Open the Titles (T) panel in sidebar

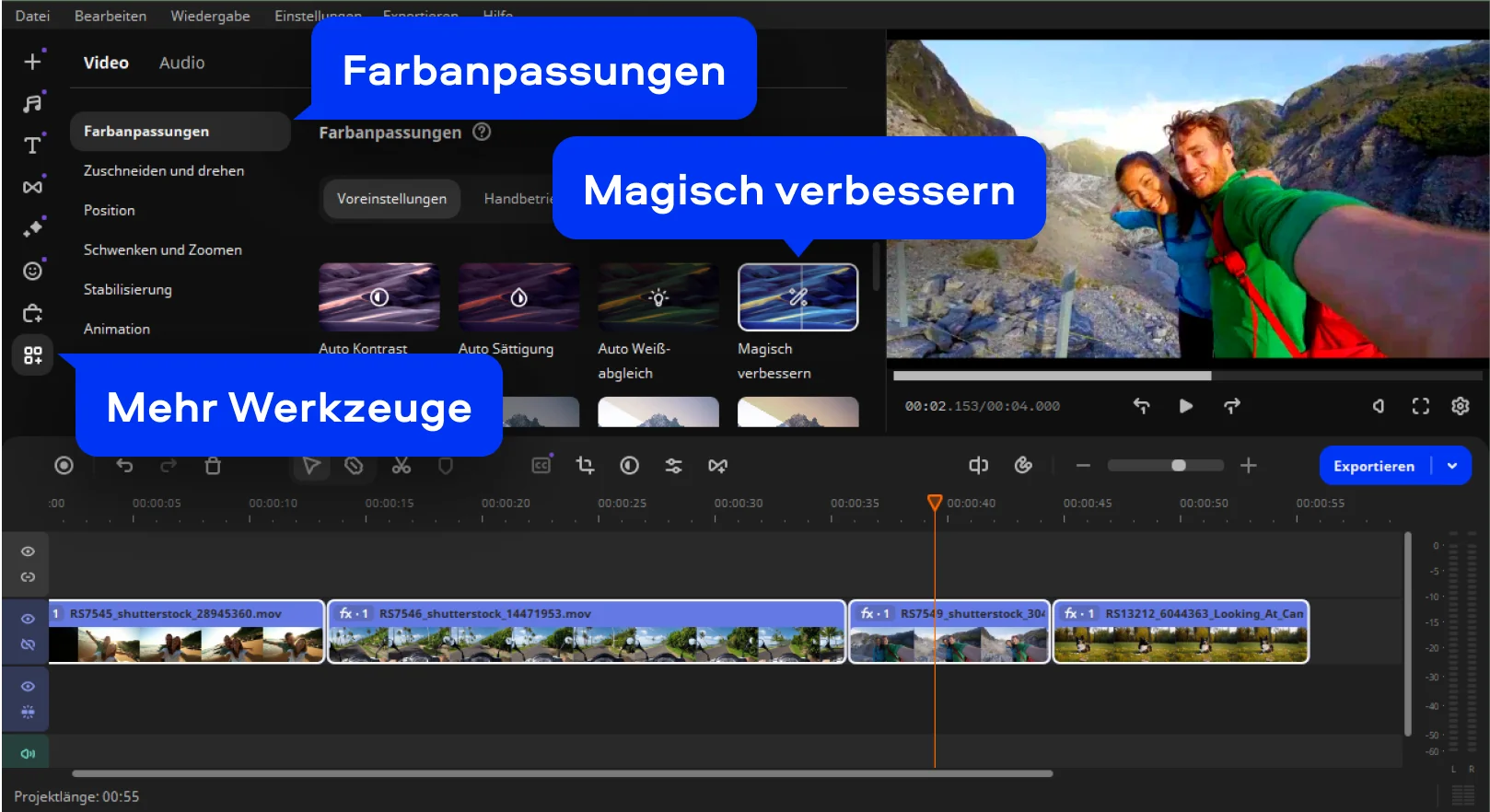[x=32, y=145]
